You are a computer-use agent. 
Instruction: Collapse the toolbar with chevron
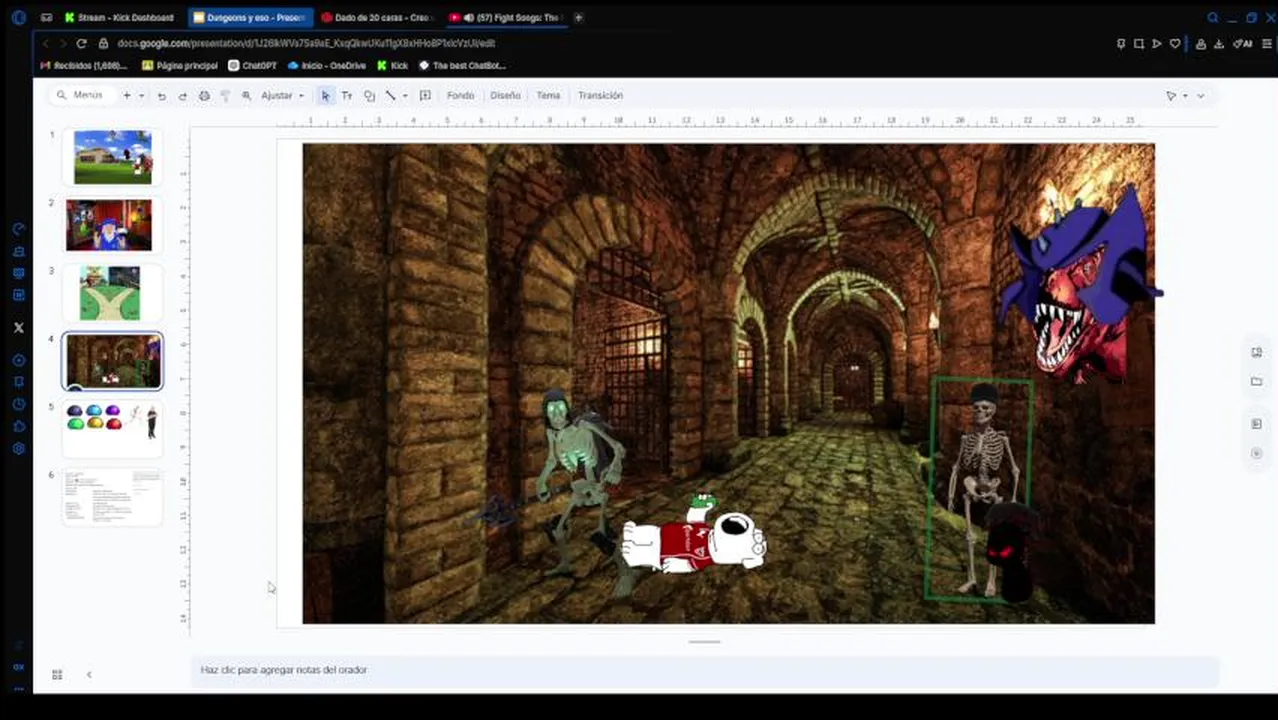coord(1201,96)
